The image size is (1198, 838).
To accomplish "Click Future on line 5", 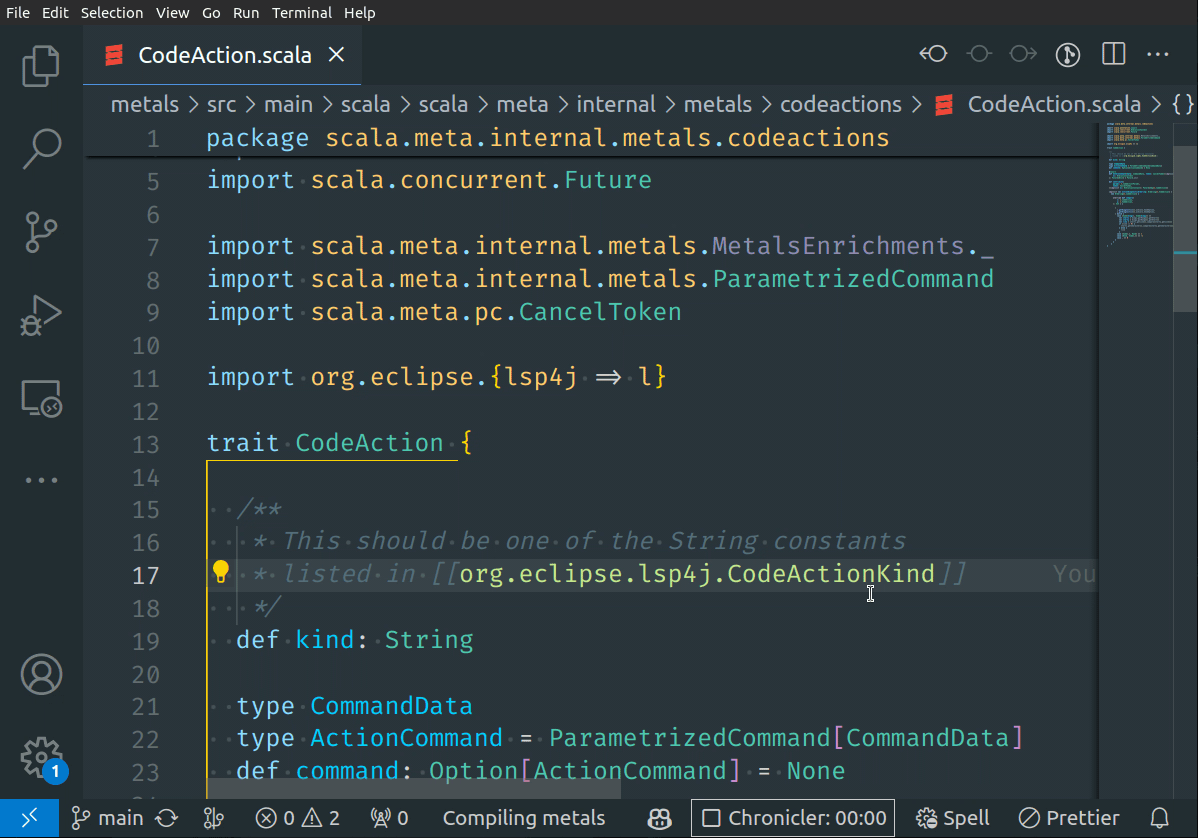I will [x=607, y=180].
